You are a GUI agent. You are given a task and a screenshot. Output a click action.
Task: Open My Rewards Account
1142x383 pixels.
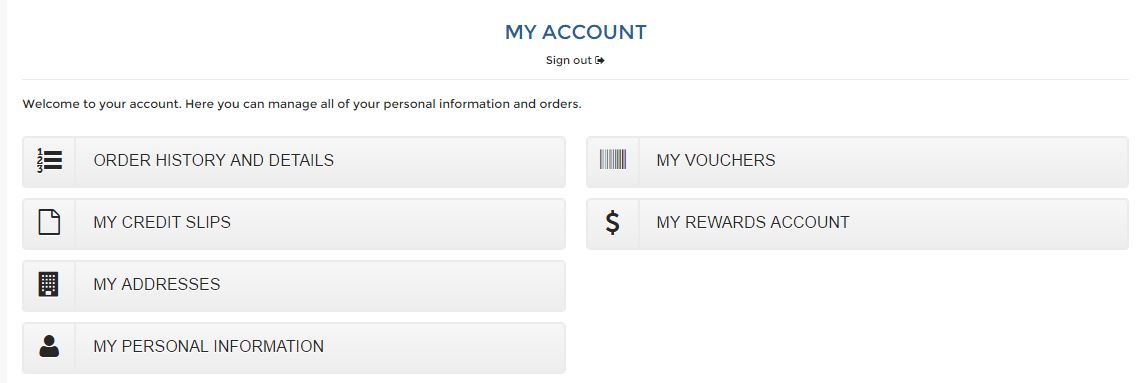(857, 224)
